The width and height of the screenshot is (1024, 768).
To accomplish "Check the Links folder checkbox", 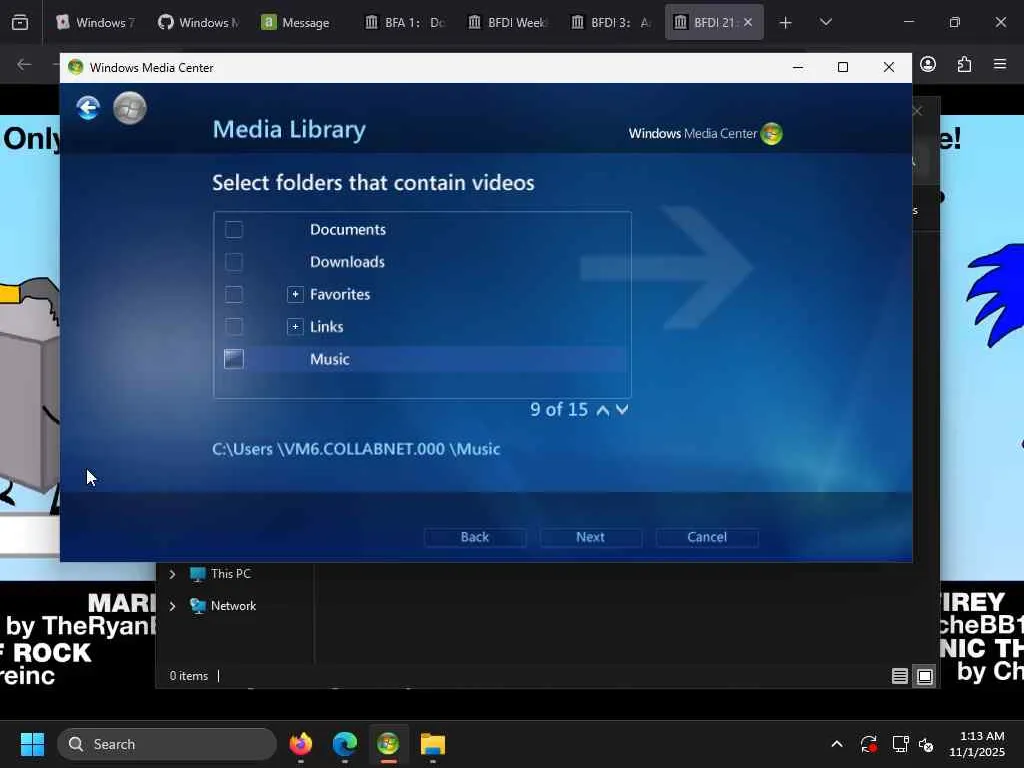I will tap(234, 327).
